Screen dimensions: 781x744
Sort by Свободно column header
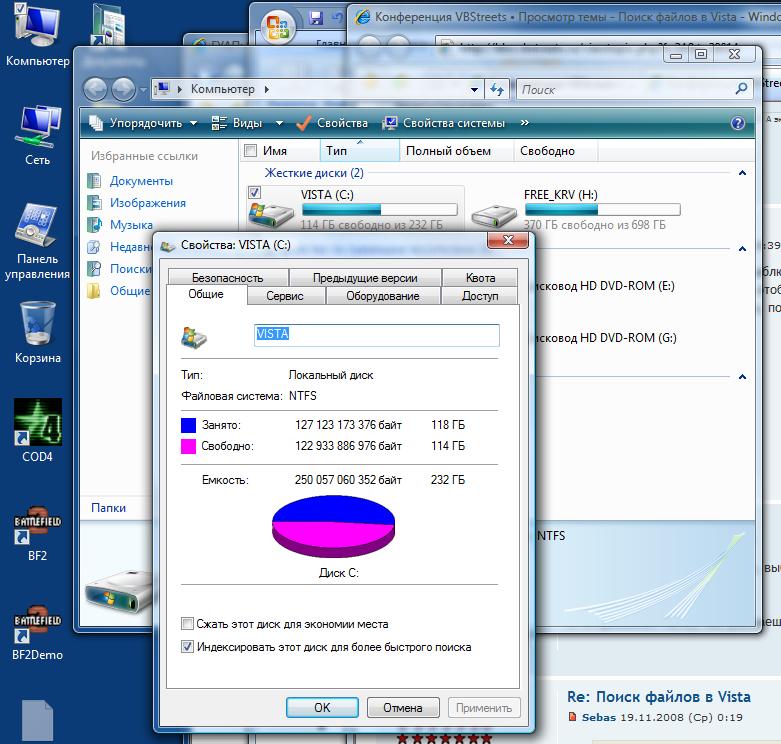click(555, 151)
